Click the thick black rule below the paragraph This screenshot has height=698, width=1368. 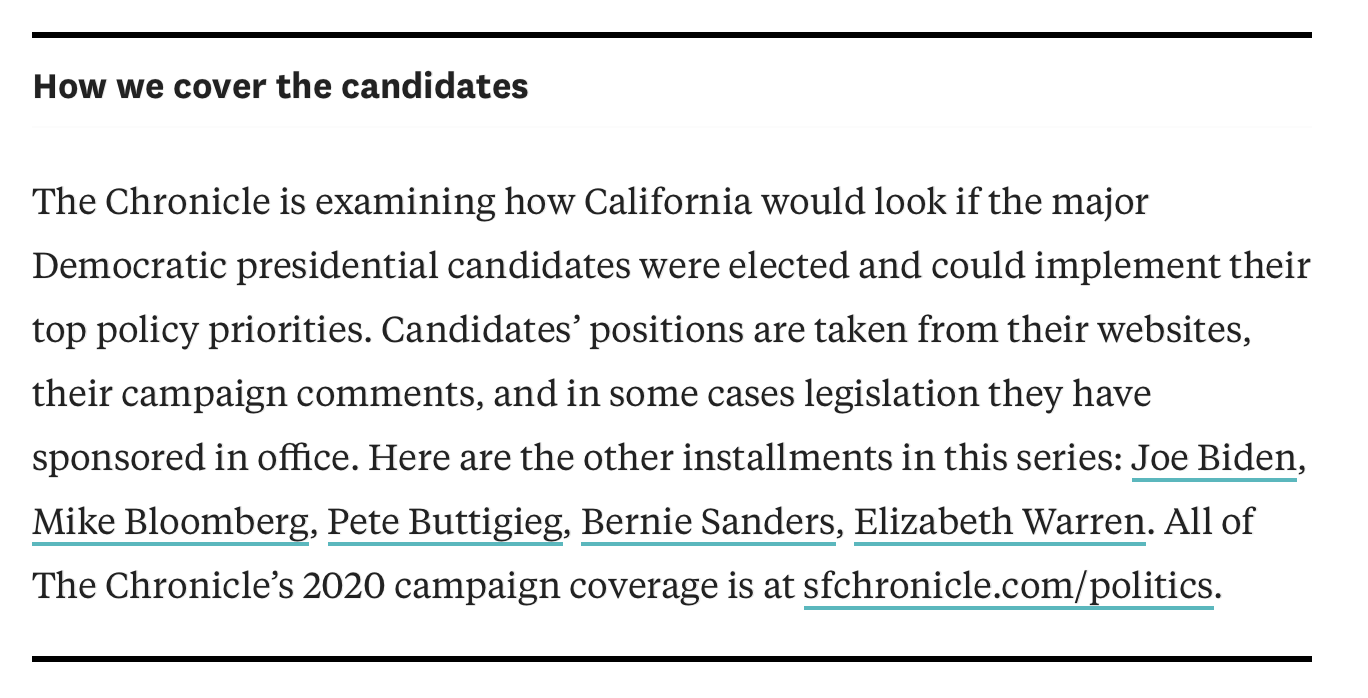(671, 659)
